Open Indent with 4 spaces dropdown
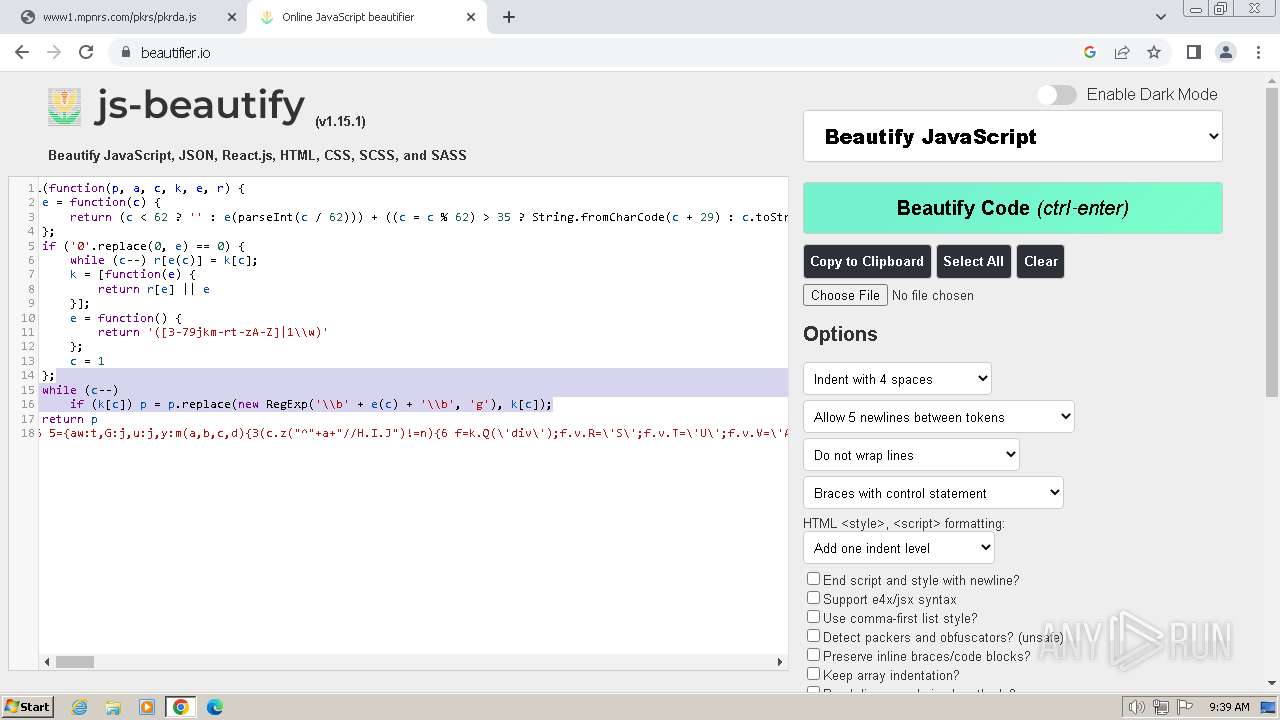The height and width of the screenshot is (720, 1280). coord(897,379)
